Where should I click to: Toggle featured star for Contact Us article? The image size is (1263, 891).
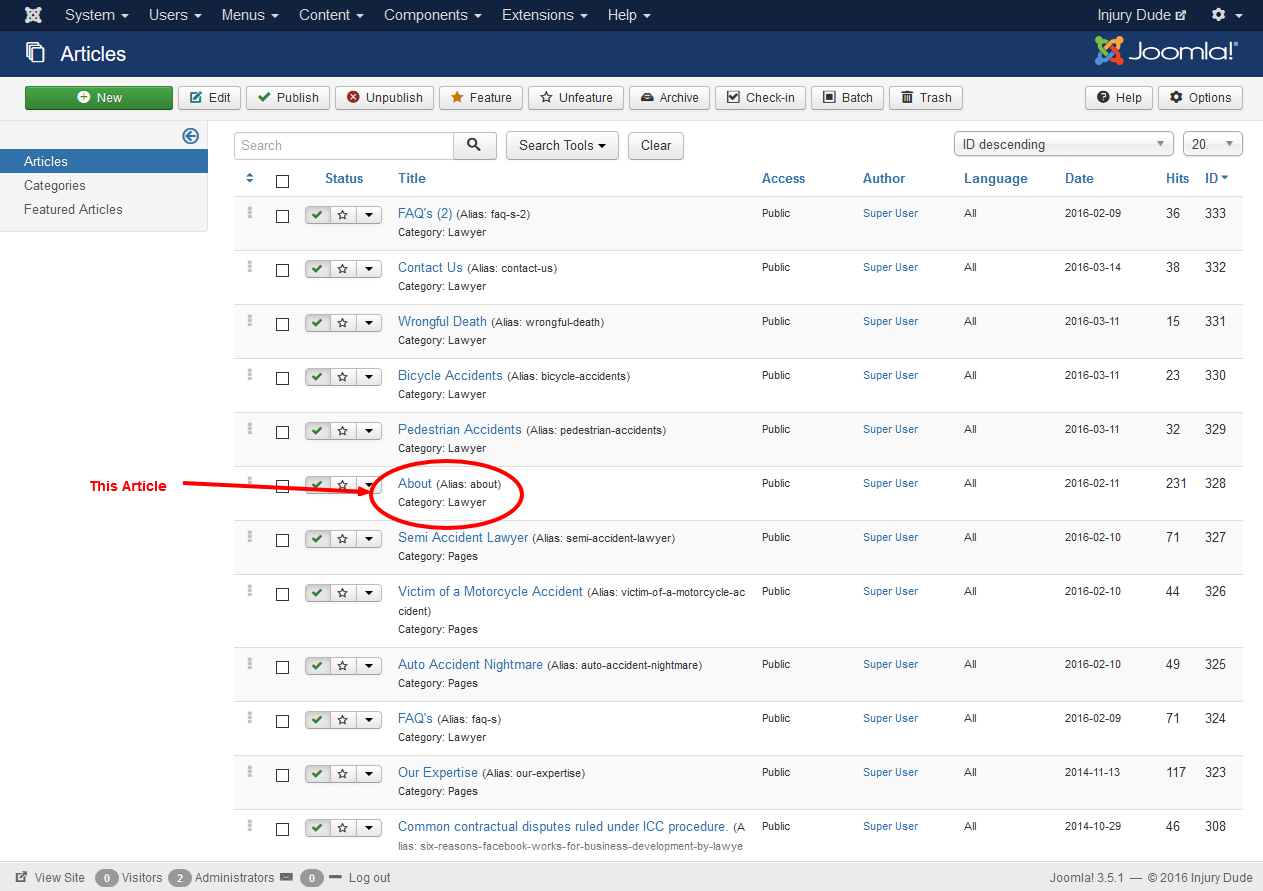[343, 269]
